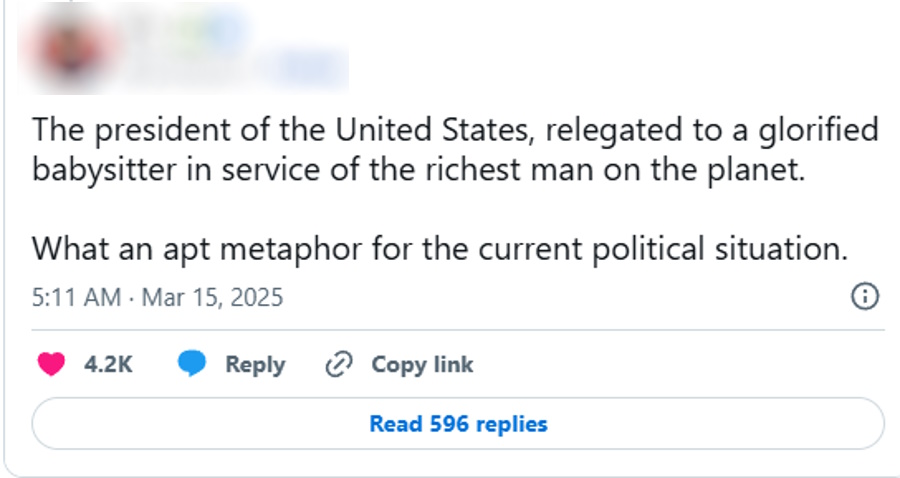
Task: Select the 4.2K likes count
Action: pos(108,364)
